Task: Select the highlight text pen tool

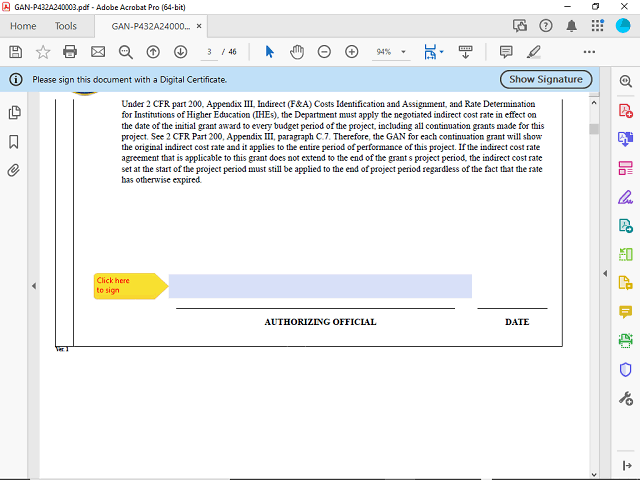Action: (533, 52)
